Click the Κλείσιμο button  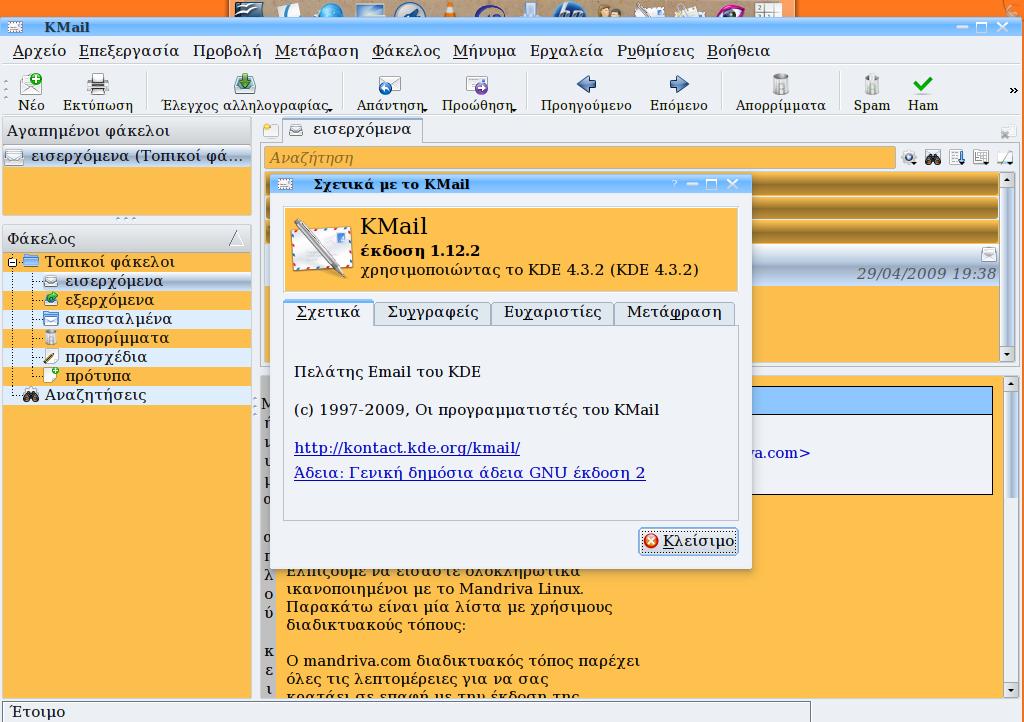688,541
